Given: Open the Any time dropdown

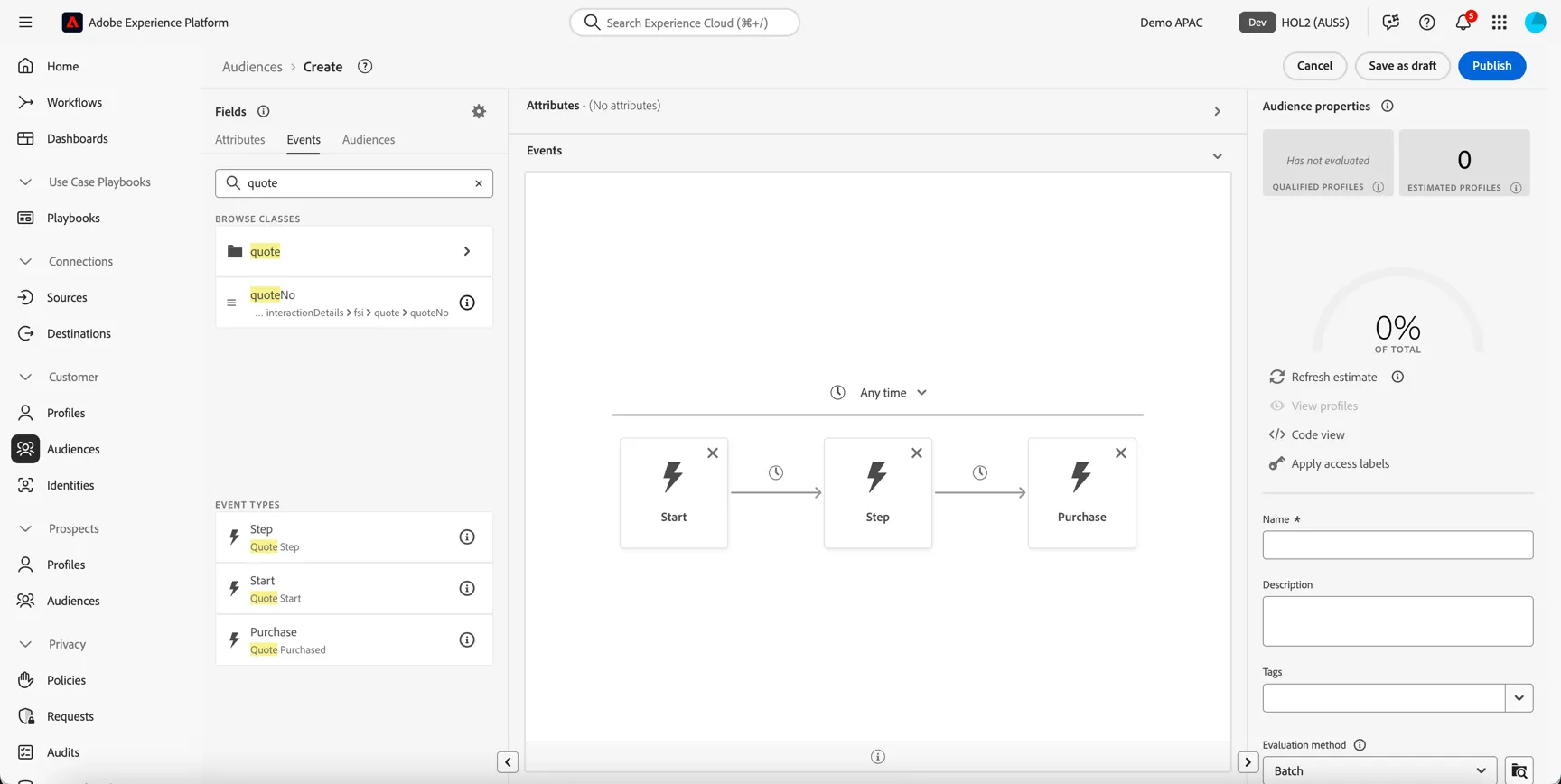Looking at the screenshot, I should [878, 393].
